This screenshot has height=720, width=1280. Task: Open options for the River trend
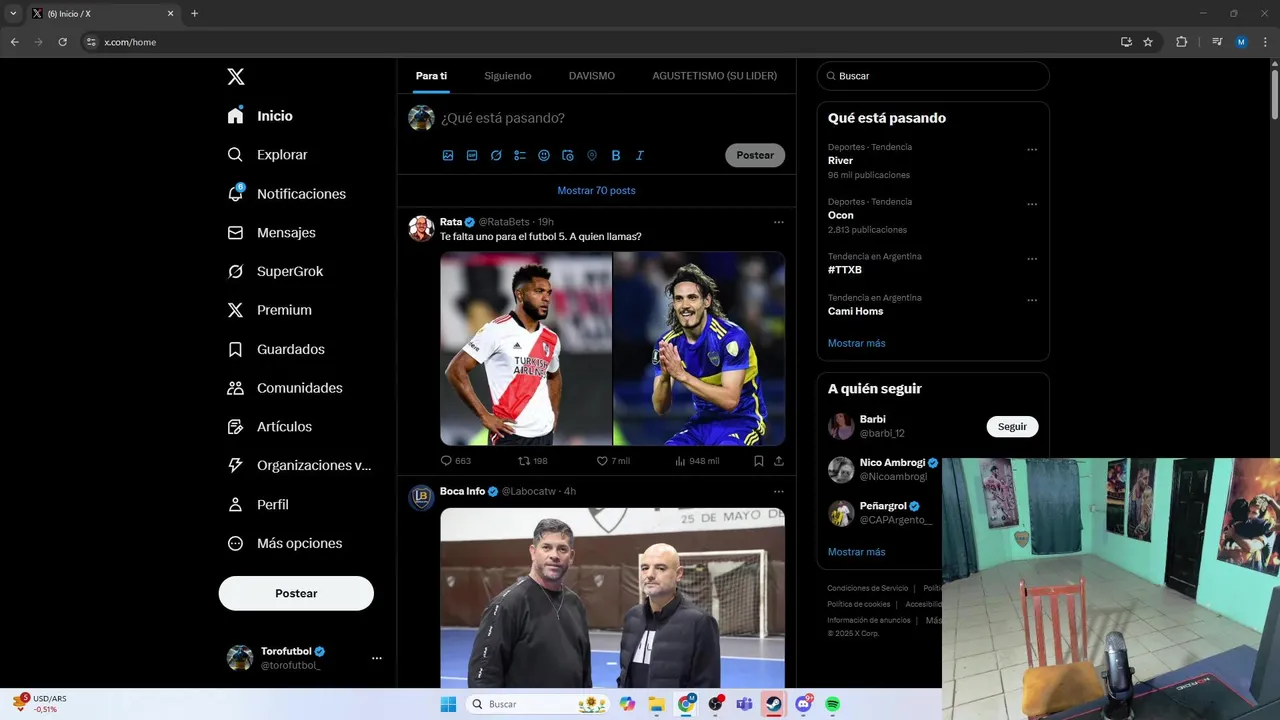[x=1032, y=150]
